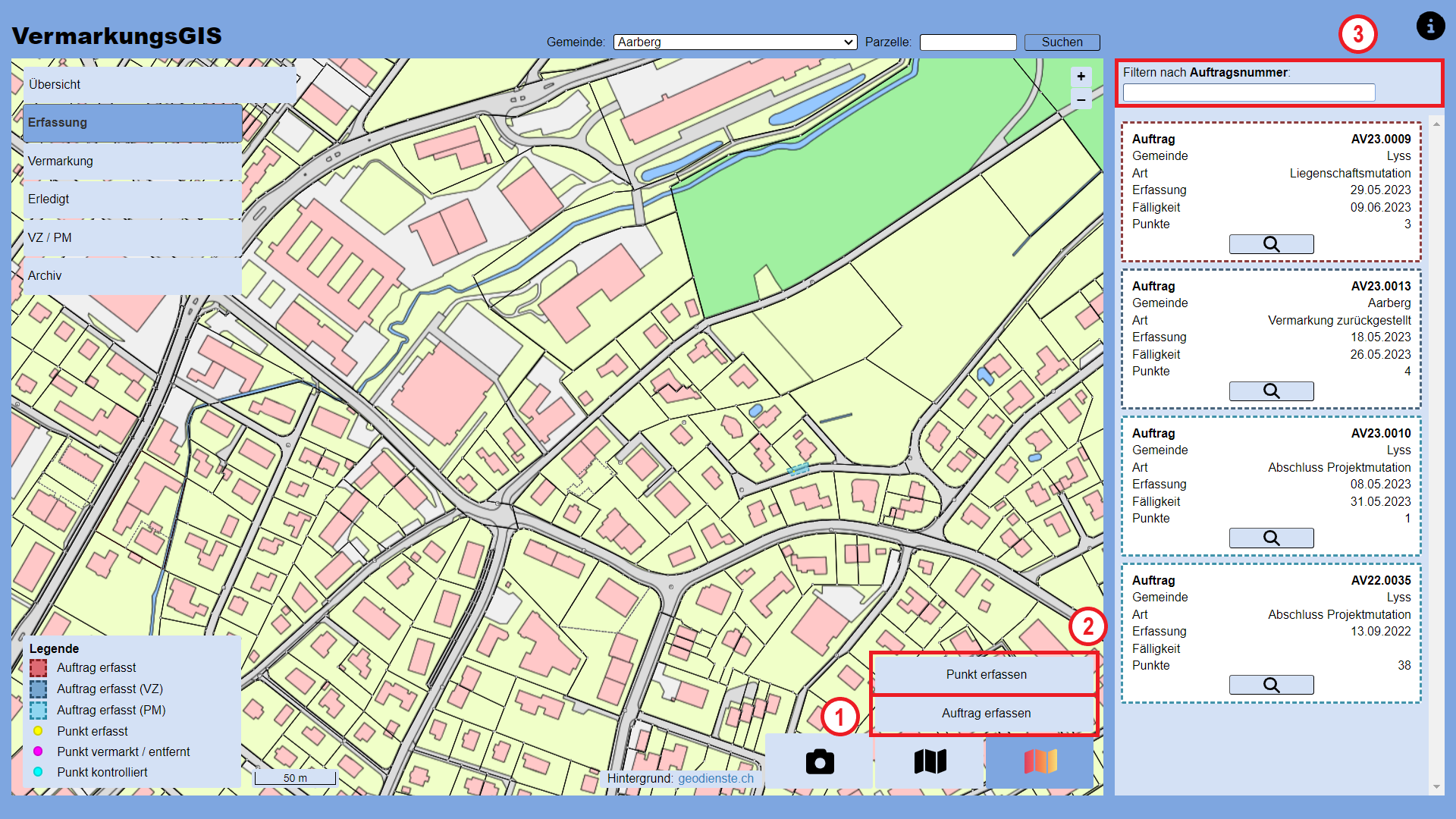
Task: Switch to the Erledigt tab
Action: point(48,199)
